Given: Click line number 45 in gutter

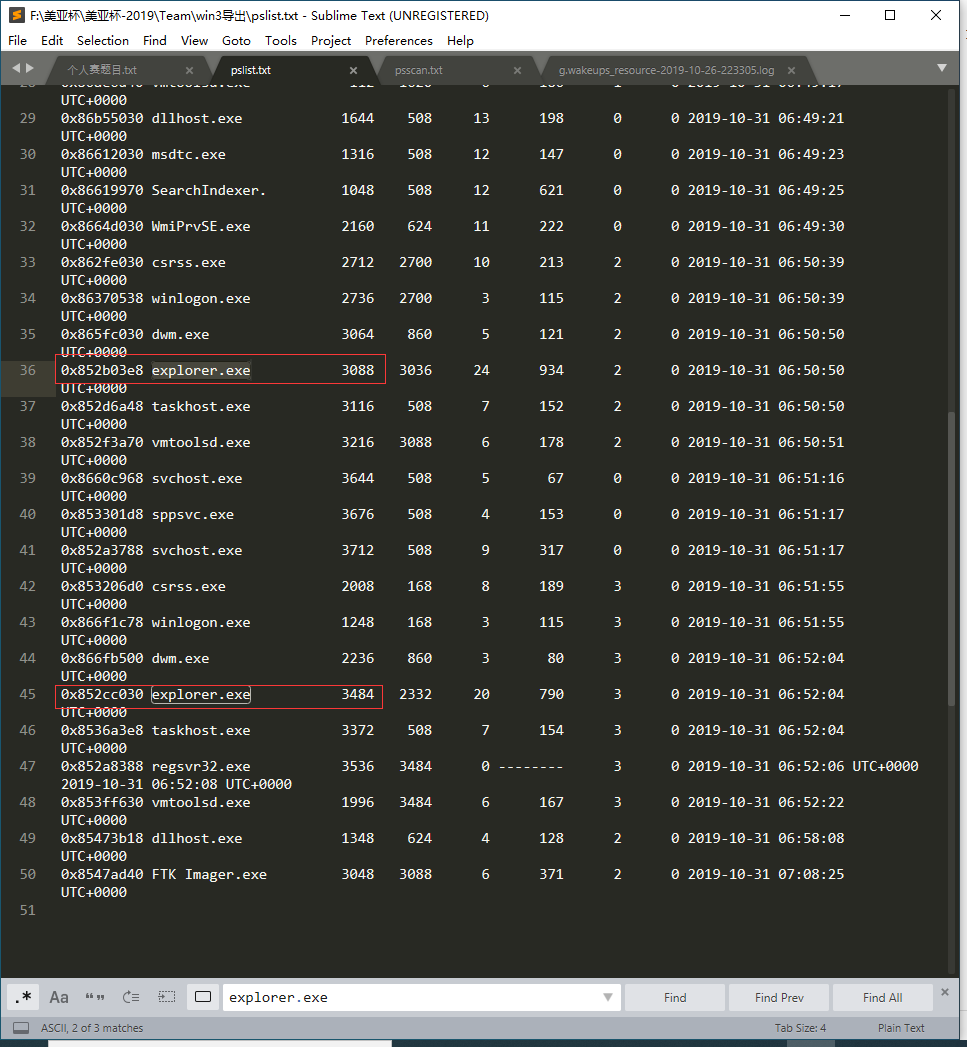Looking at the screenshot, I should point(27,694).
